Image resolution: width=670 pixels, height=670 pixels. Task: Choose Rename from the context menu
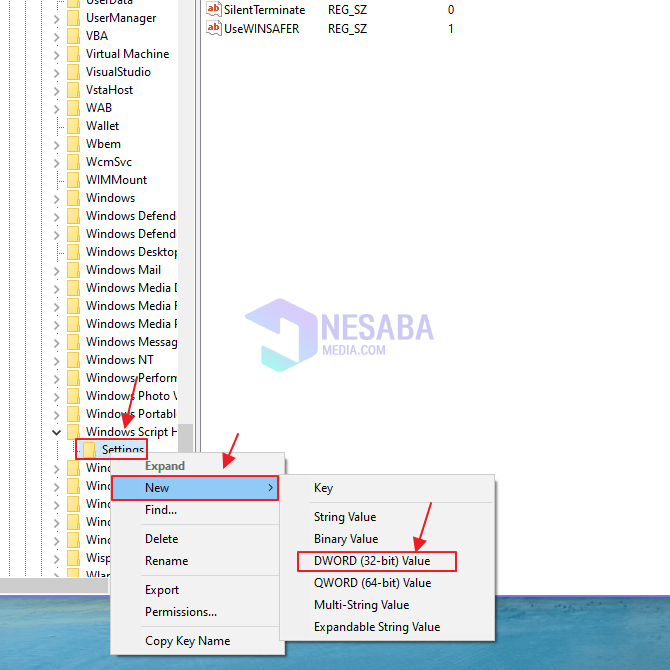coord(166,561)
